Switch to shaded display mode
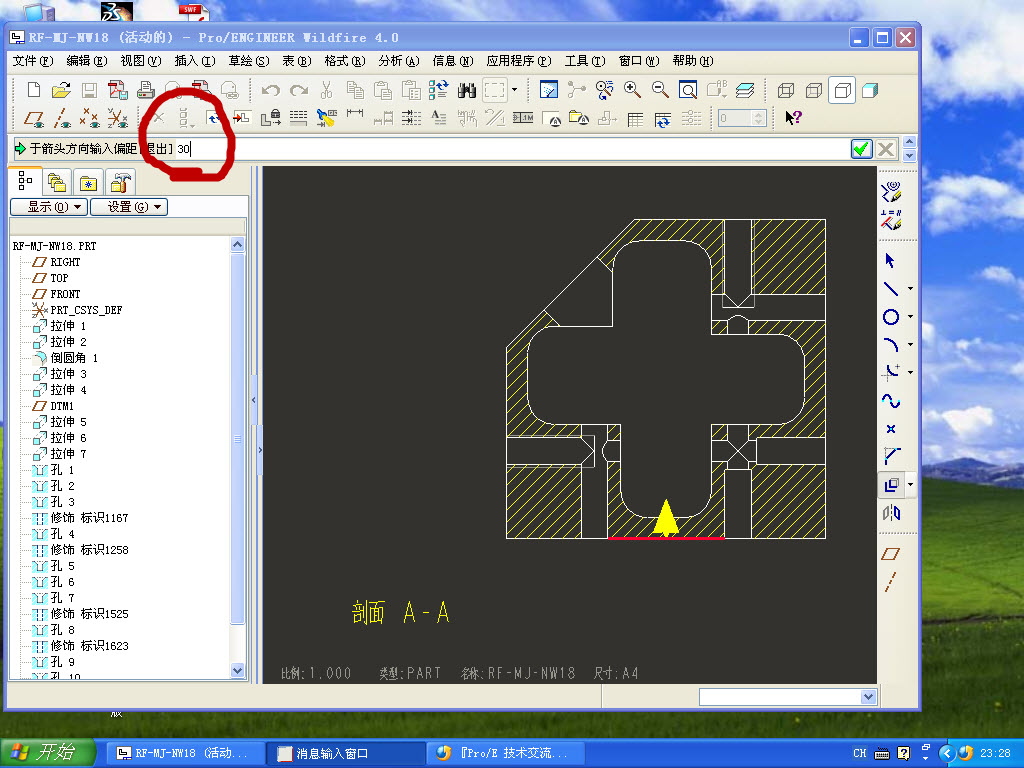The image size is (1024, 768). coord(870,90)
